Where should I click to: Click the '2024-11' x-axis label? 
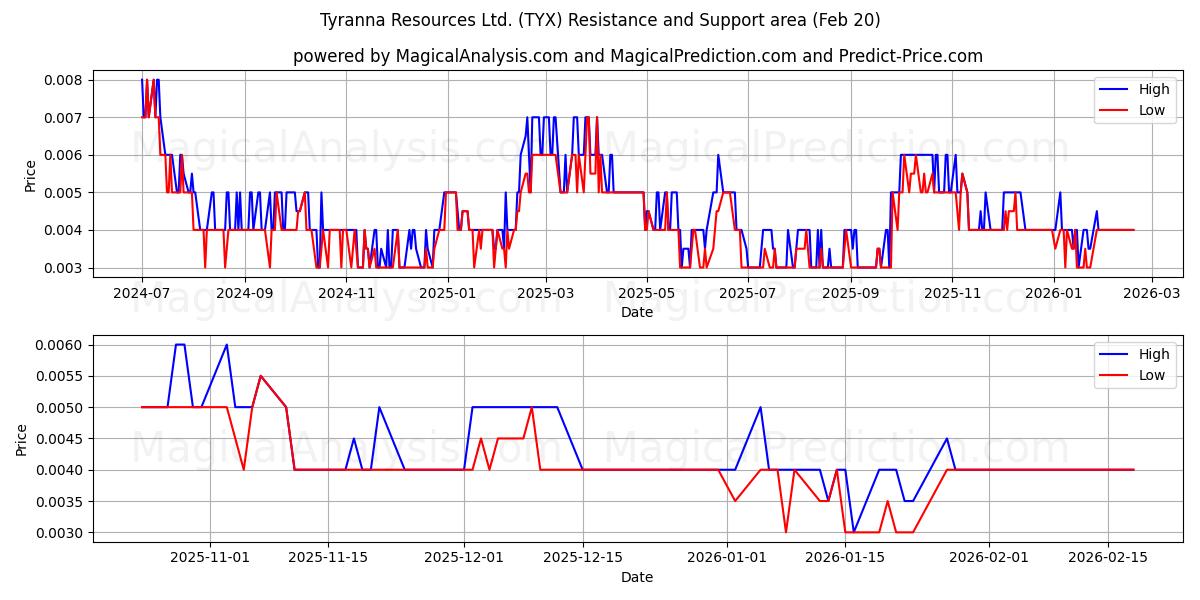click(x=346, y=294)
